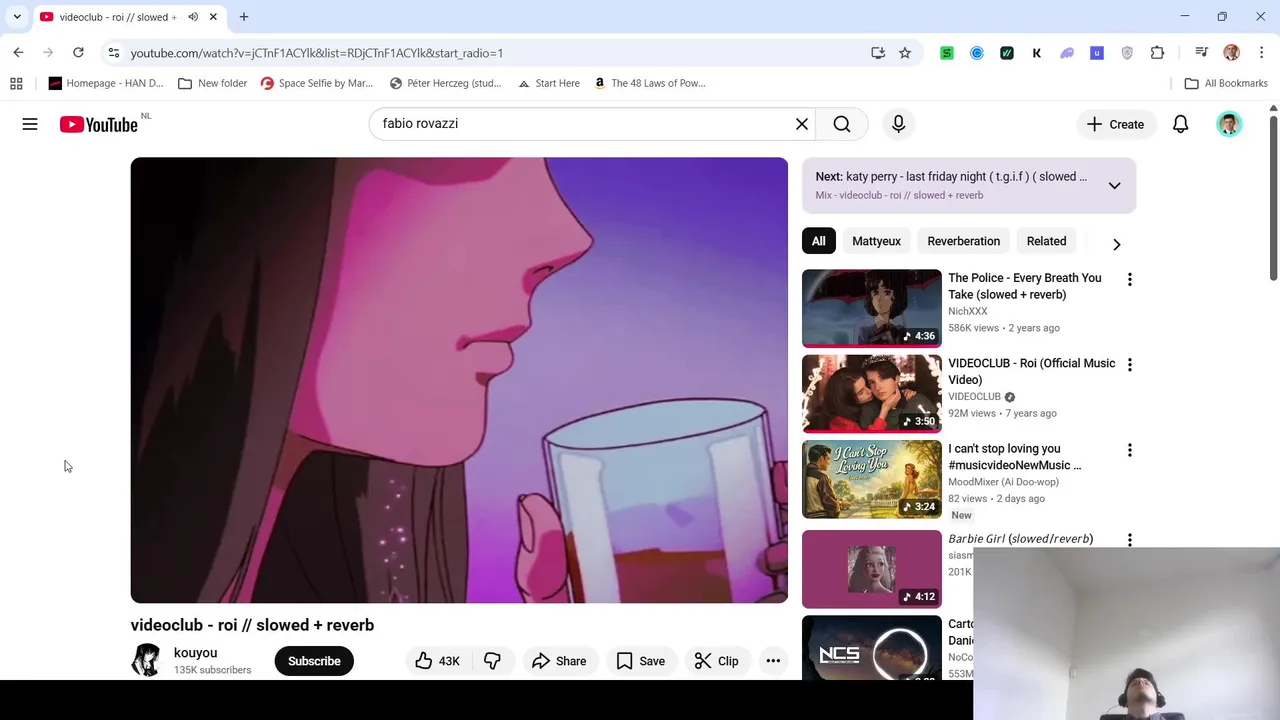
Task: Open the kouyou channel avatar
Action: (147, 660)
